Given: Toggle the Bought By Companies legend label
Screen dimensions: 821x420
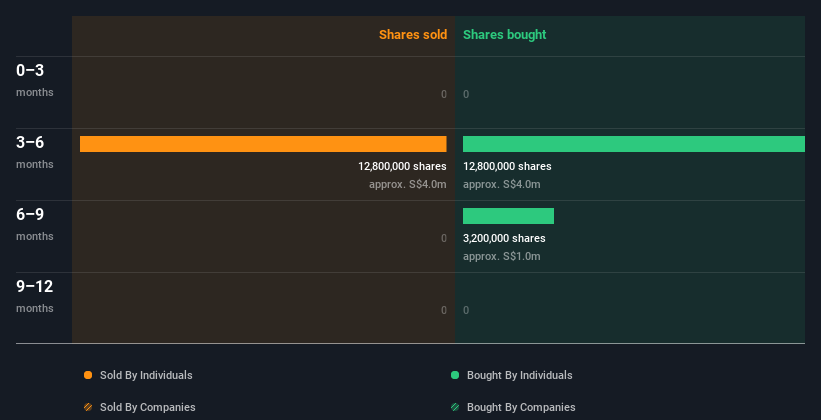Looking at the screenshot, I should point(521,407).
